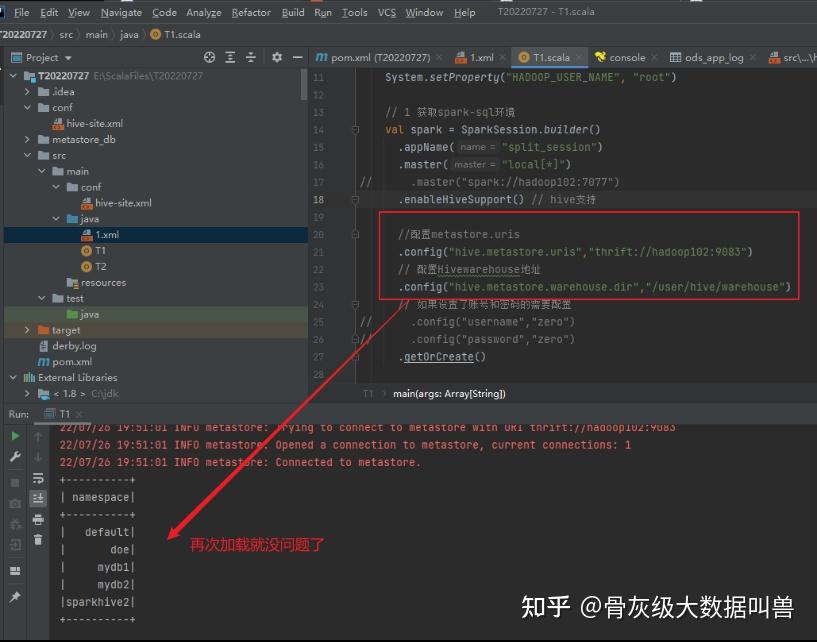This screenshot has width=817, height=642.
Task: Click the Expand All icon in Project panel
Action: pos(230,57)
